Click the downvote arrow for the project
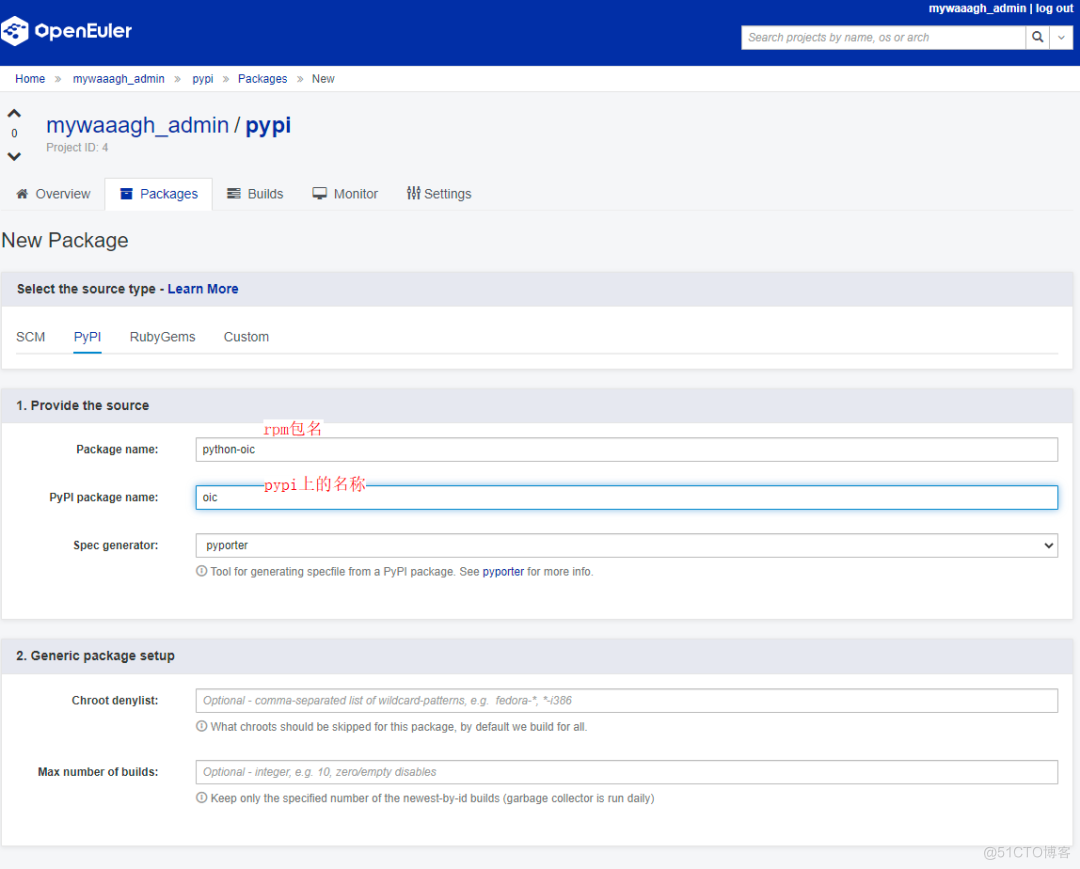1080x869 pixels. pyautogui.click(x=13, y=154)
